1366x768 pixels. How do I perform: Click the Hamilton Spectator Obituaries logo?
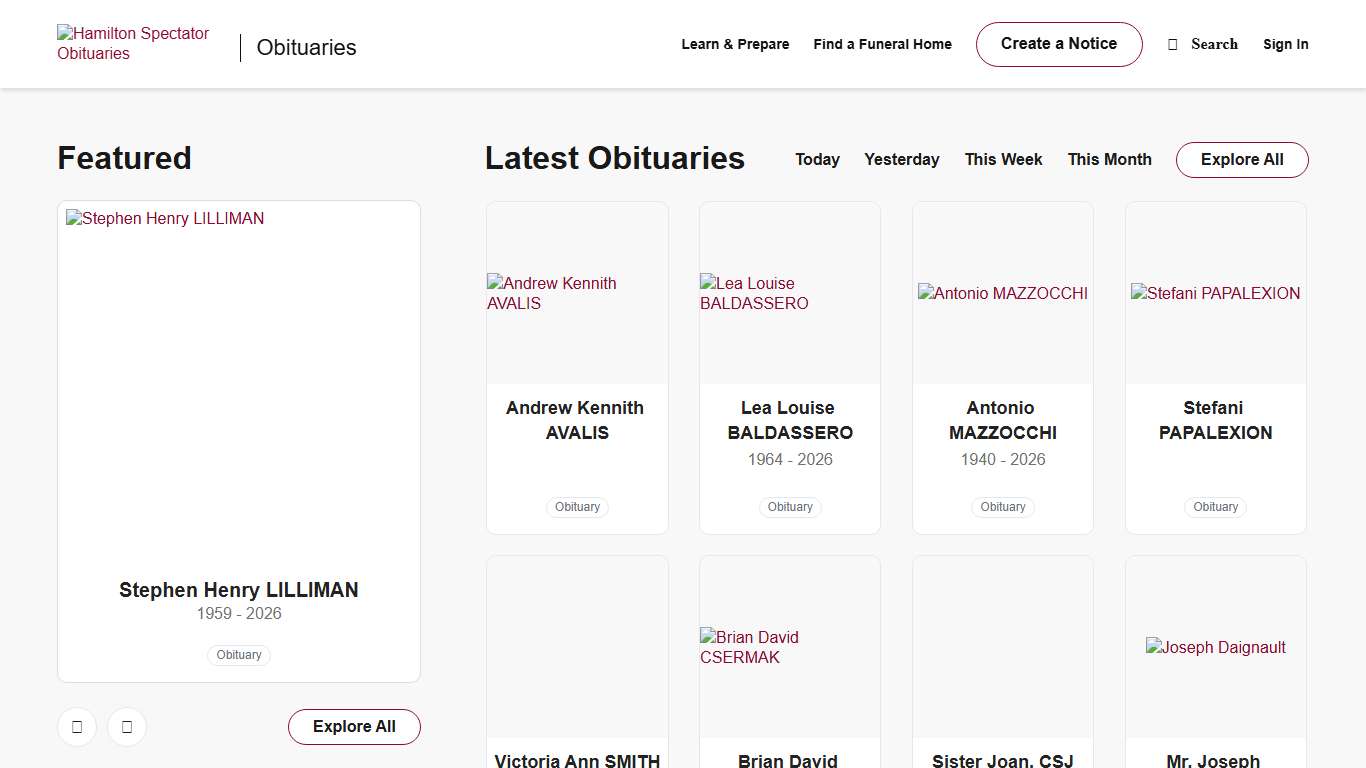tap(133, 44)
